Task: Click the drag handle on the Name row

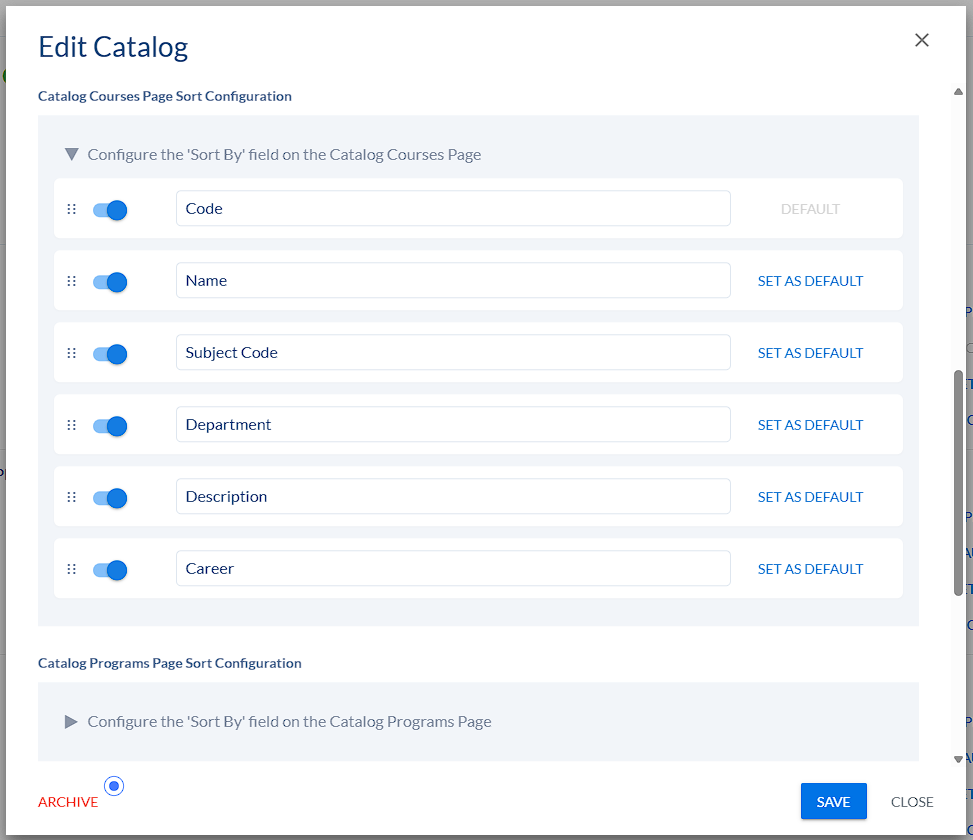Action: pyautogui.click(x=71, y=281)
